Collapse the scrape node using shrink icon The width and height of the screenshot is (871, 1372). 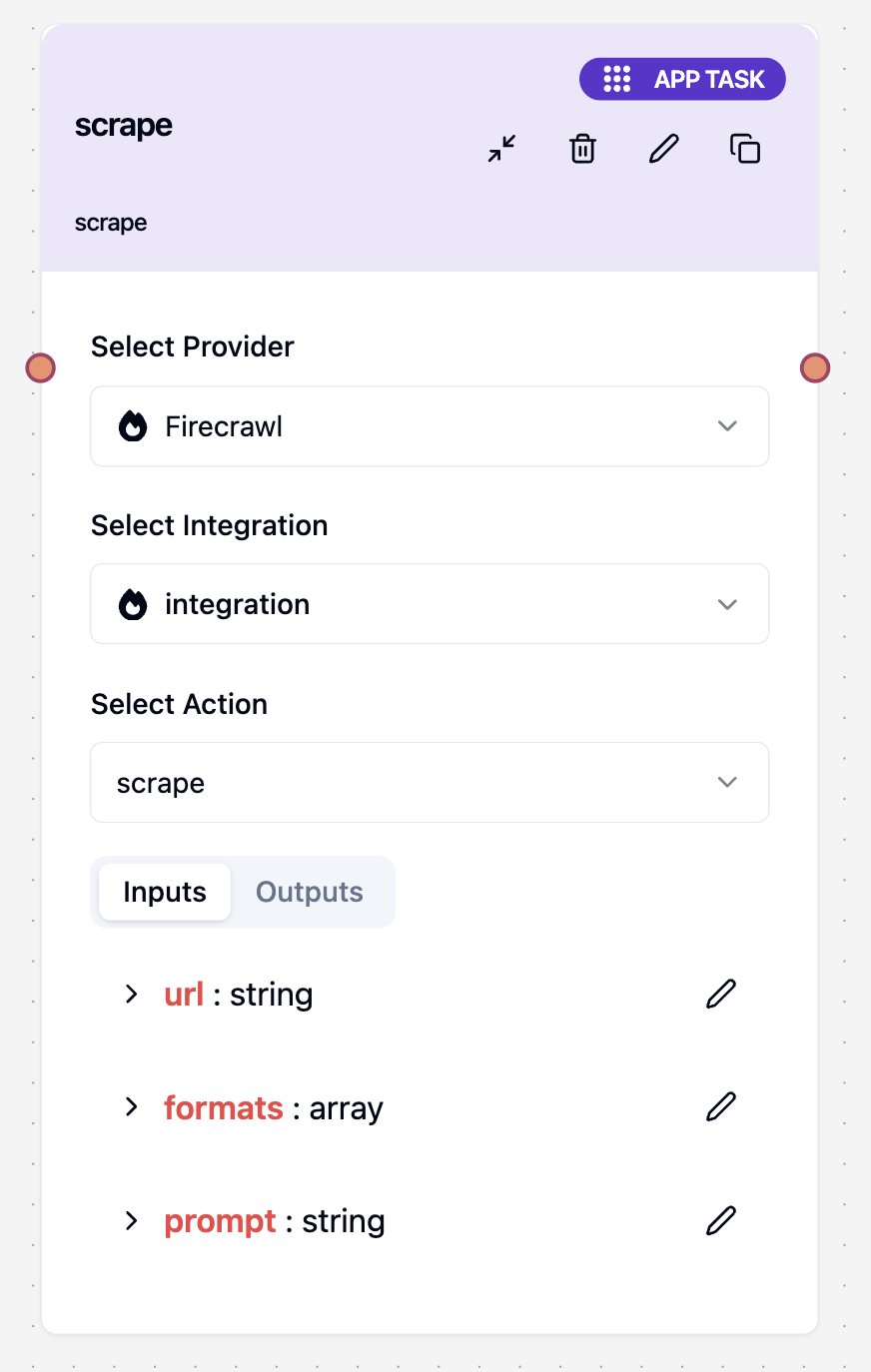click(500, 148)
